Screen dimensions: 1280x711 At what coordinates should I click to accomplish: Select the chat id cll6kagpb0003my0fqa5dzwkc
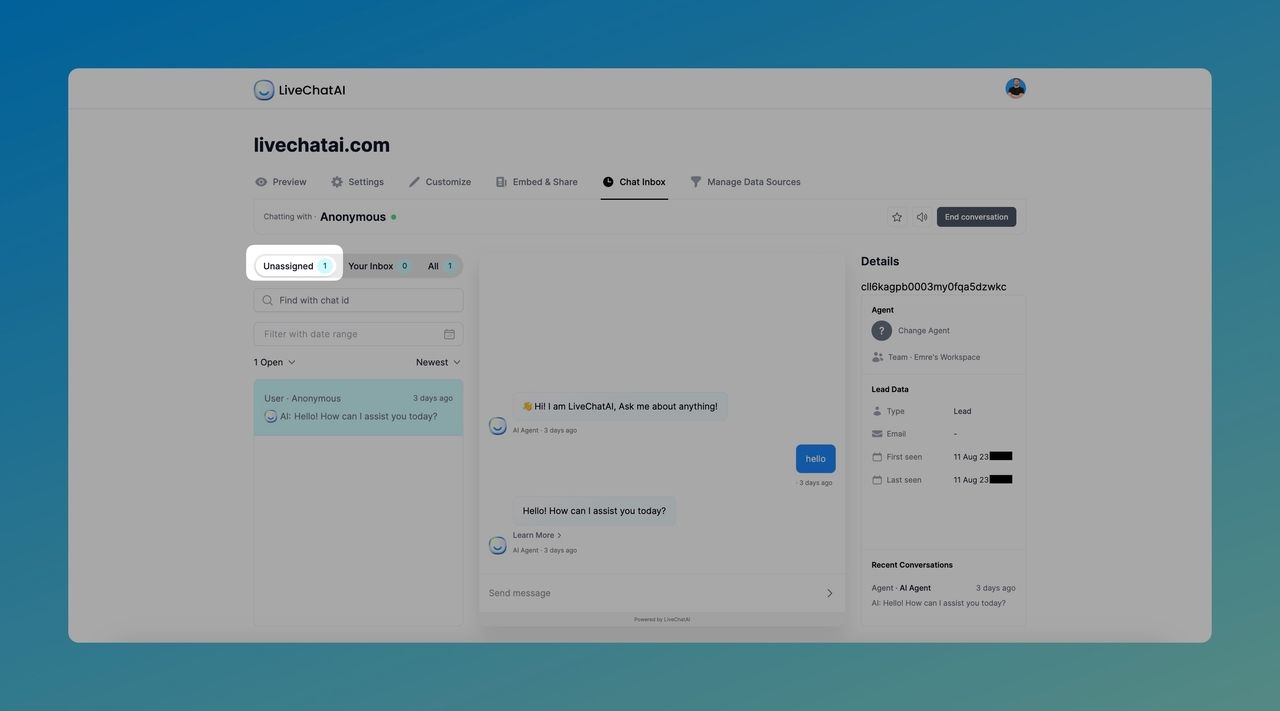(934, 287)
